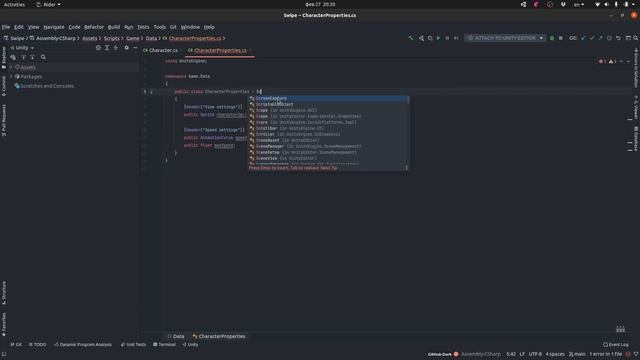The image size is (640, 360).
Task: Click the Git update project icon
Action: (x=583, y=38)
